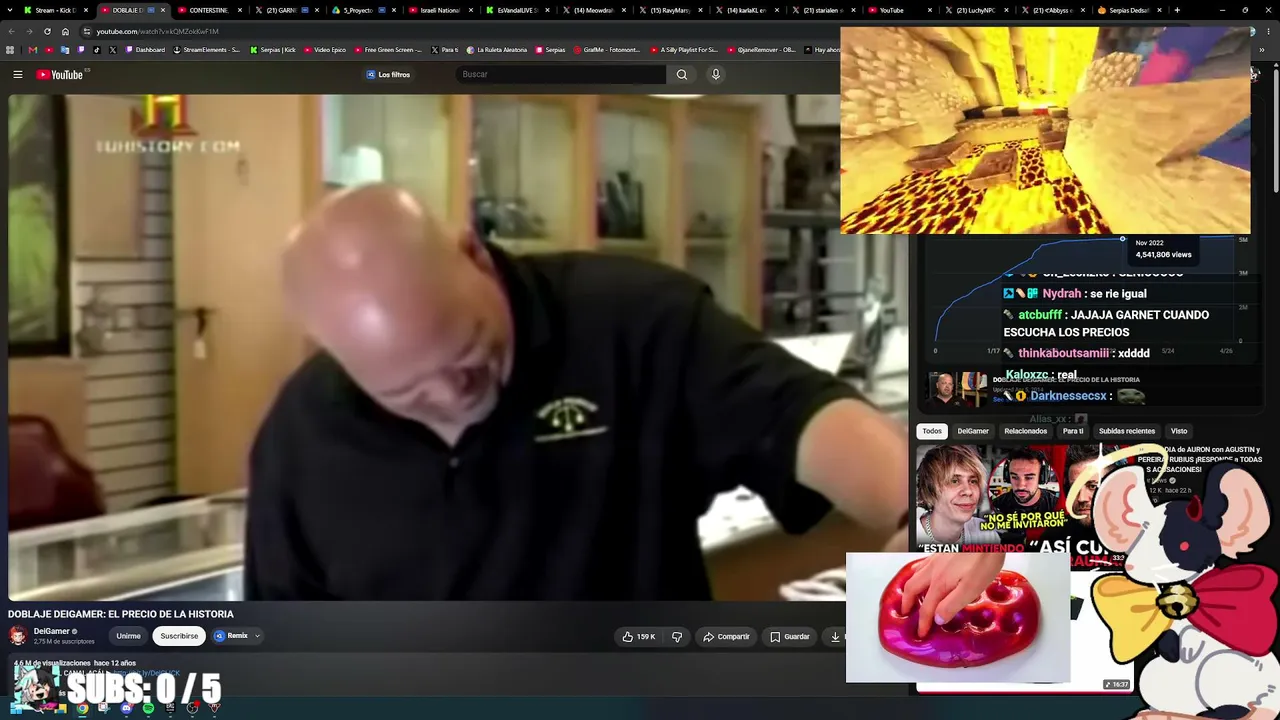Go to the YouTube home logo
Viewport: 1280px width, 720px height.
pyautogui.click(x=60, y=74)
